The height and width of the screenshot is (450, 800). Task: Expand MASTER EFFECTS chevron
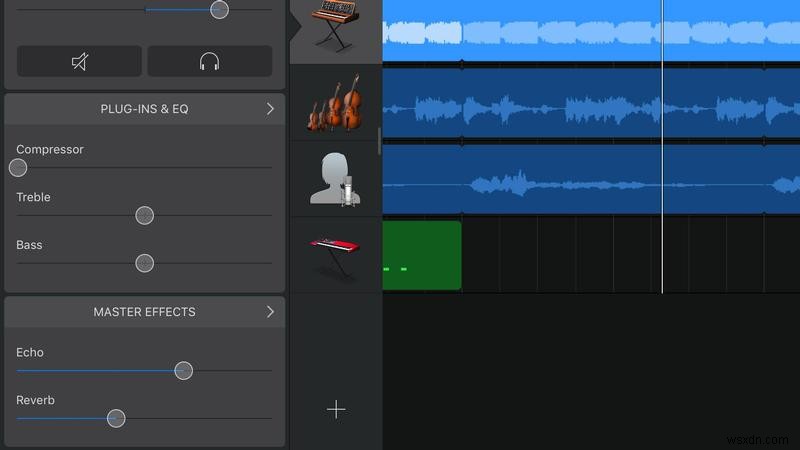(270, 312)
